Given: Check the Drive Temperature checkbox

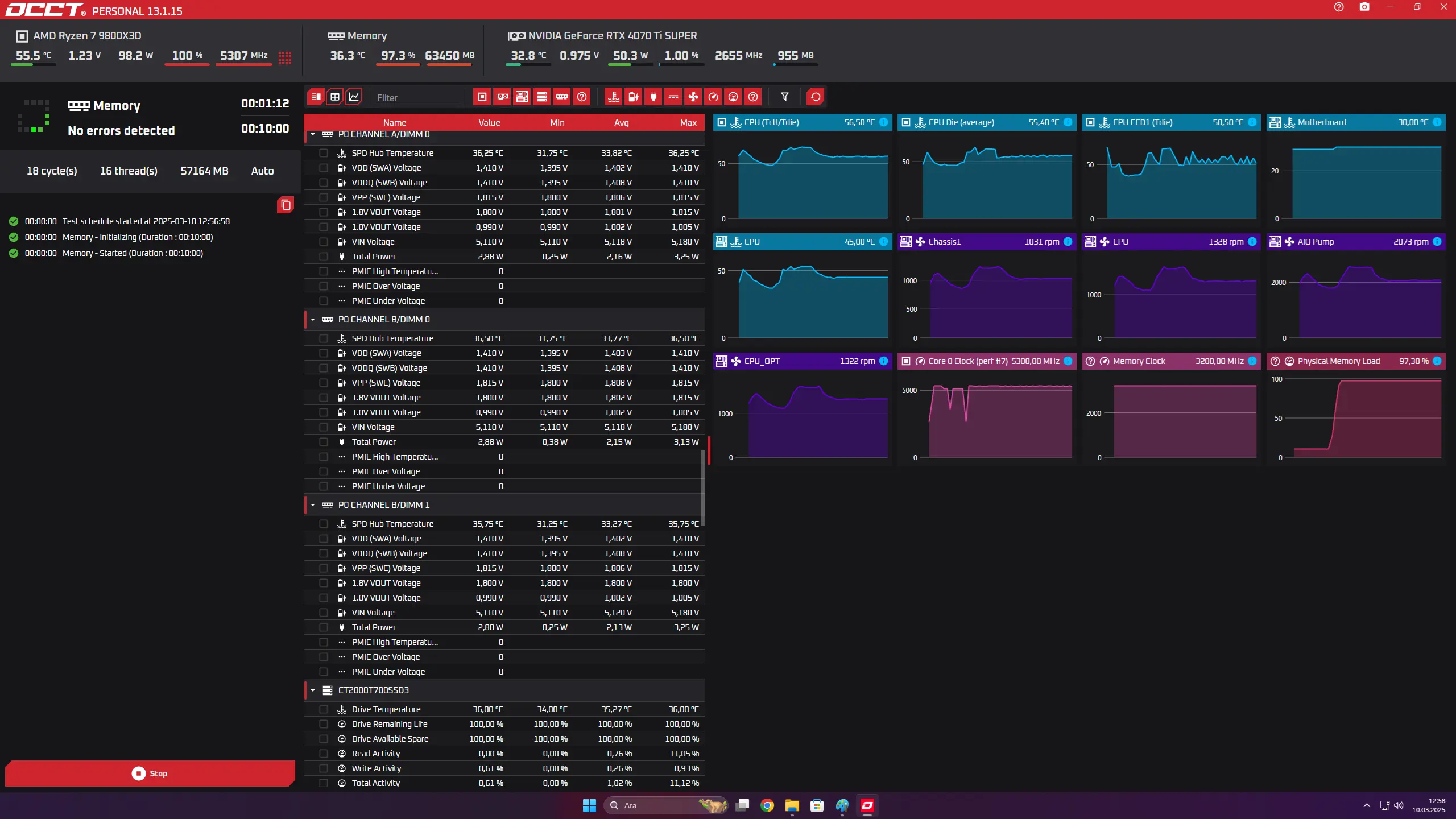Looking at the screenshot, I should (x=324, y=709).
